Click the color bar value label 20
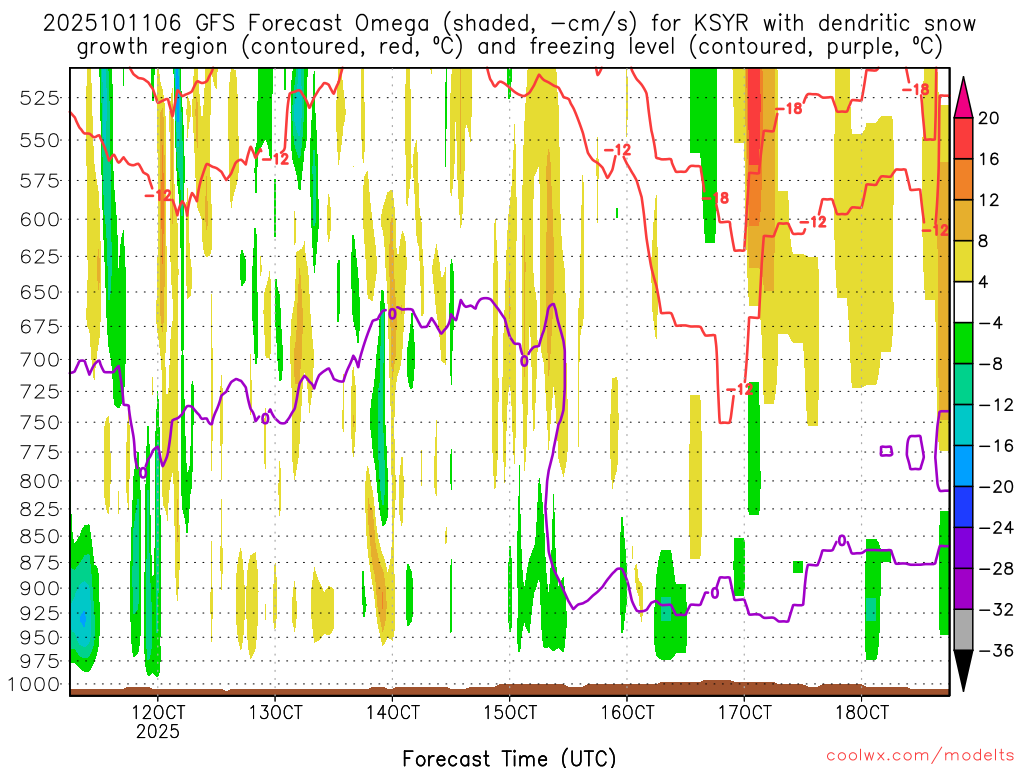The height and width of the screenshot is (768, 1024). [x=989, y=118]
